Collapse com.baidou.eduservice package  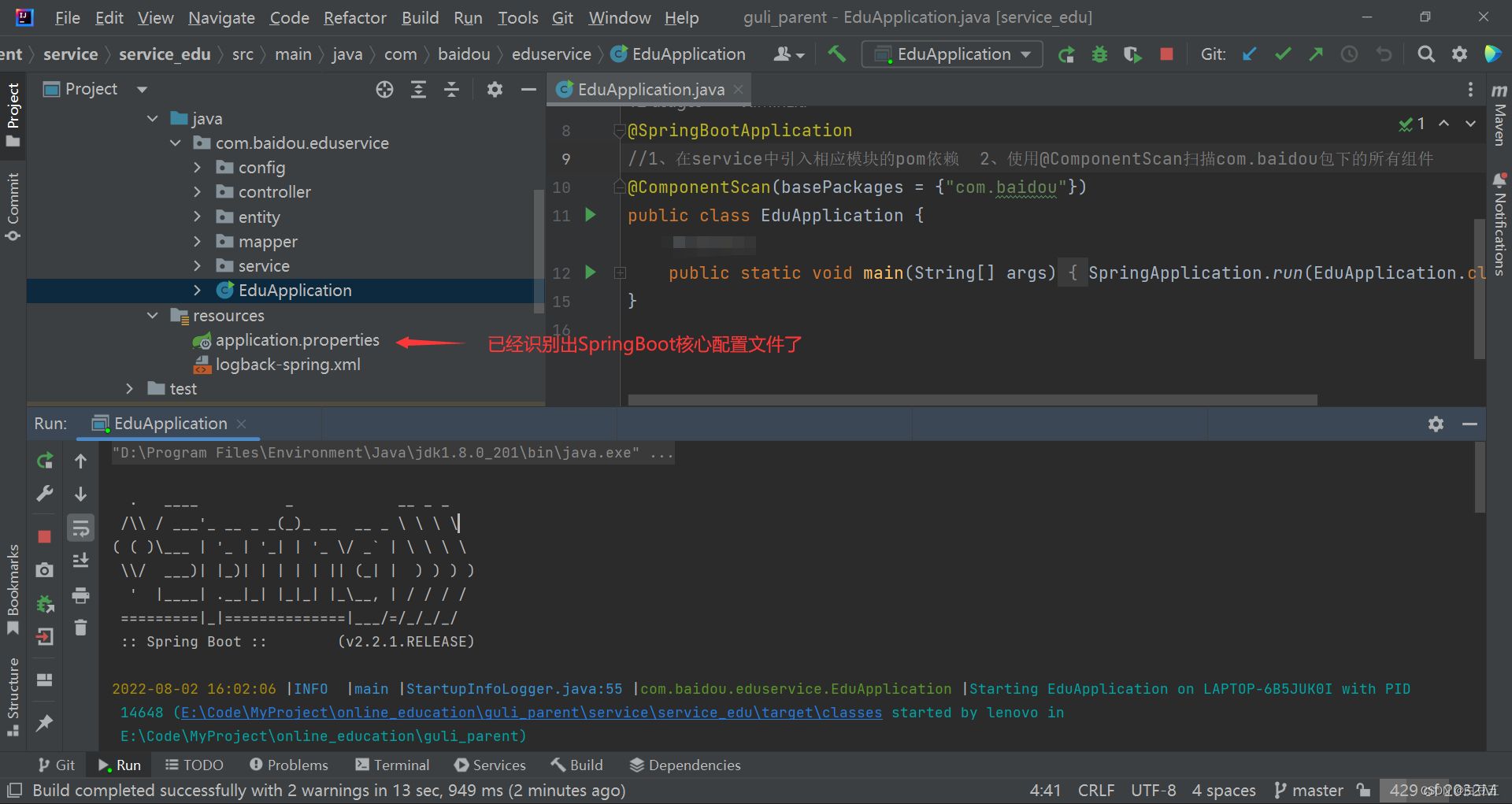click(x=175, y=143)
